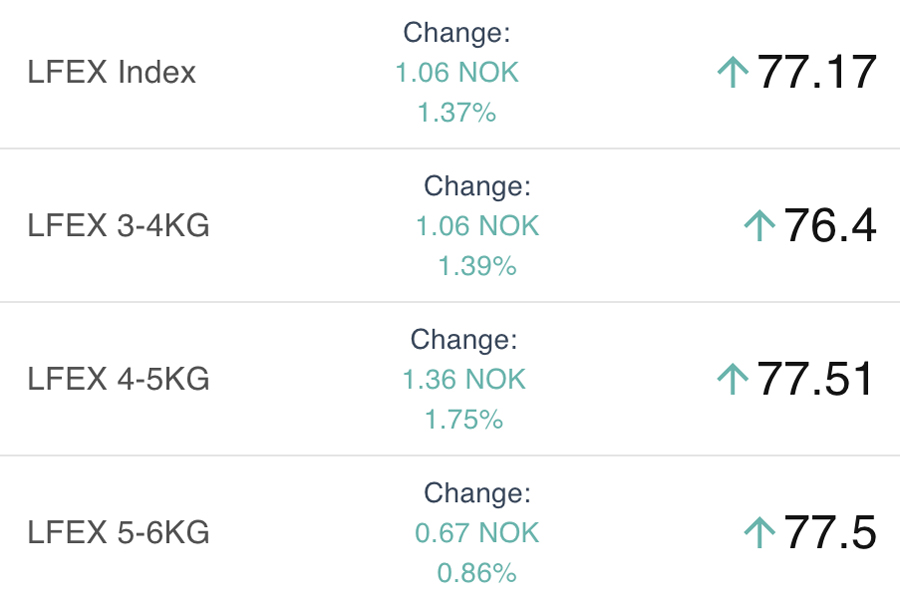
Task: Open the LFEX 5-6KG row label
Action: pyautogui.click(x=119, y=532)
